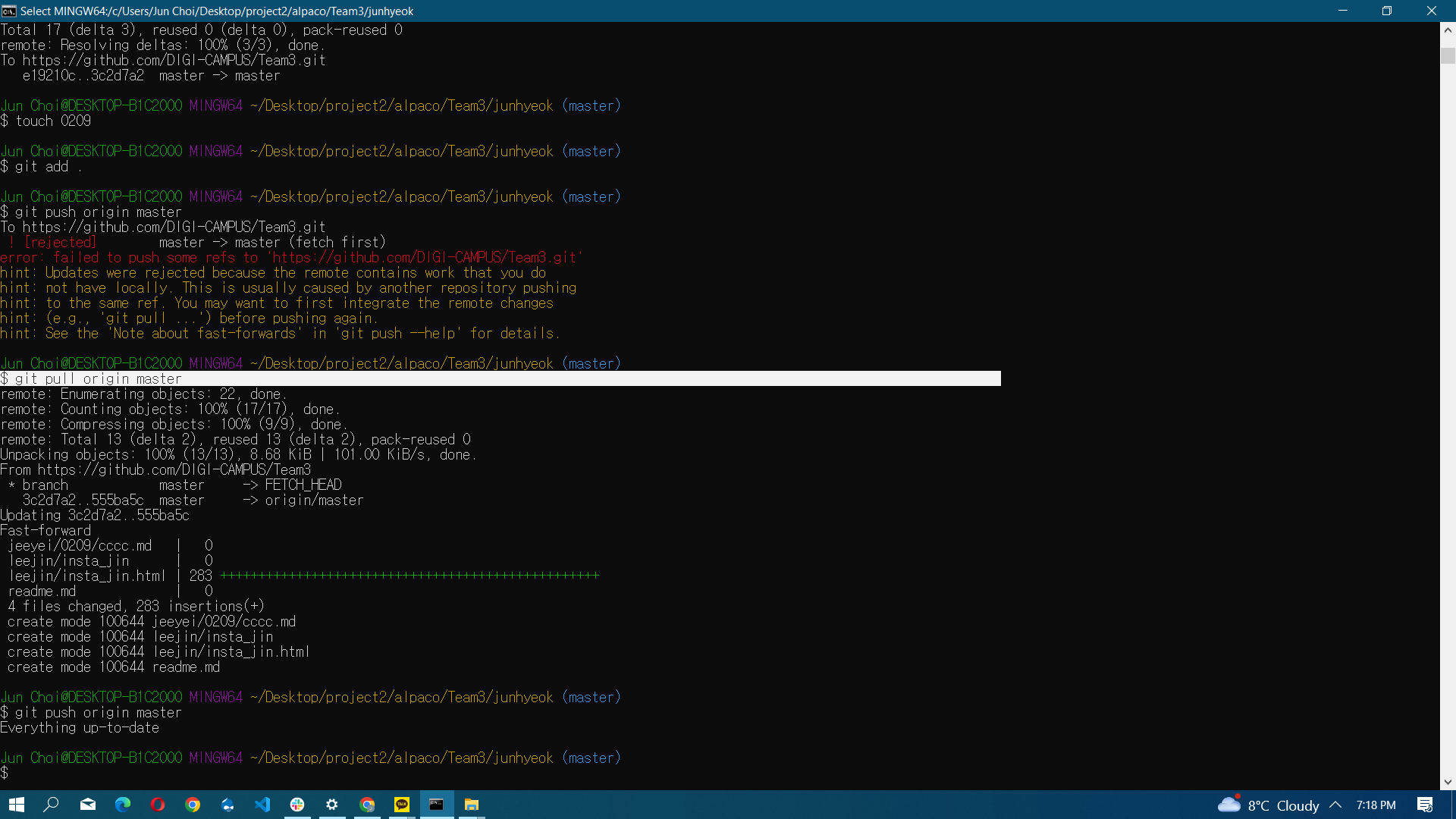Open VS Code from the taskbar
The width and height of the screenshot is (1456, 819).
[x=262, y=805]
